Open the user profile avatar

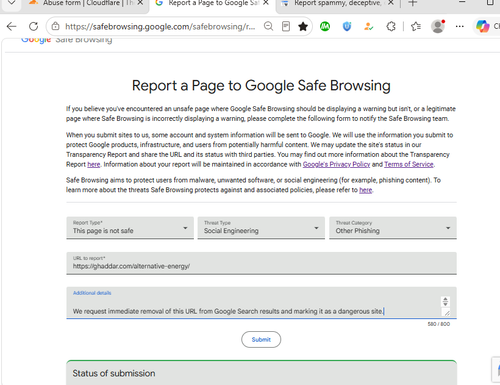click(438, 26)
